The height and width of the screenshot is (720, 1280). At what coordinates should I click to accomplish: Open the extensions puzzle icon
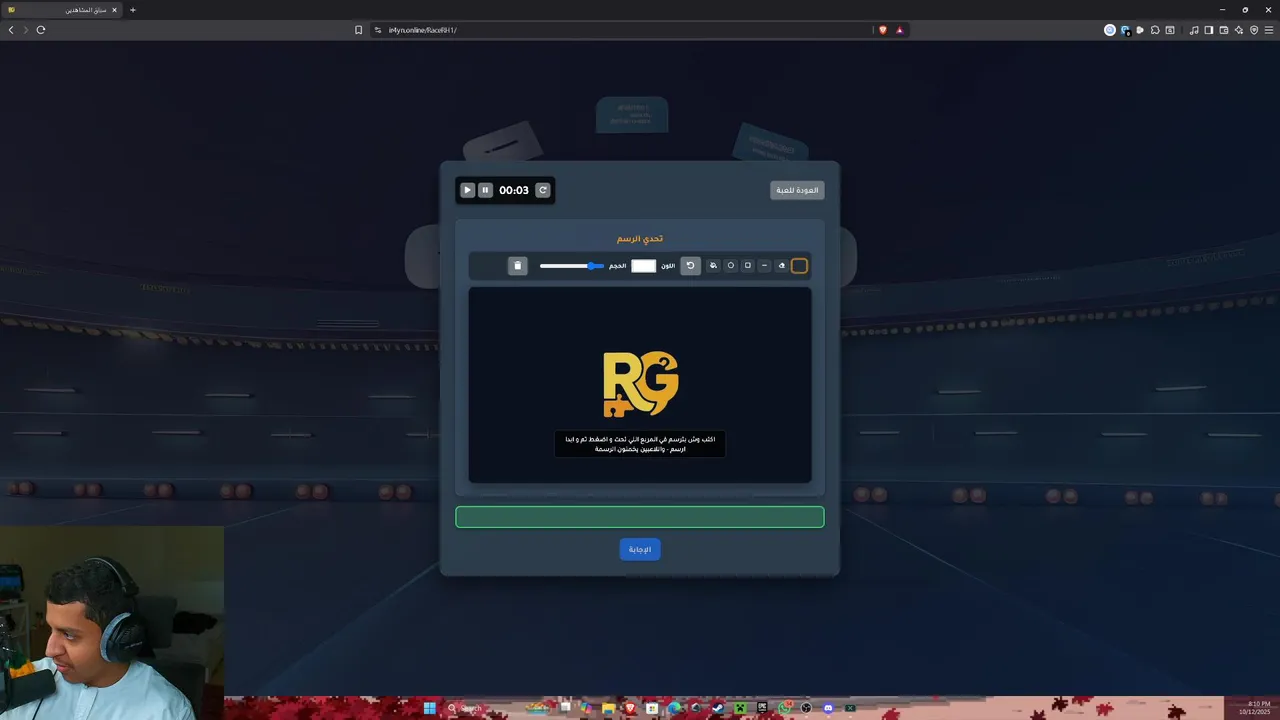1155,30
